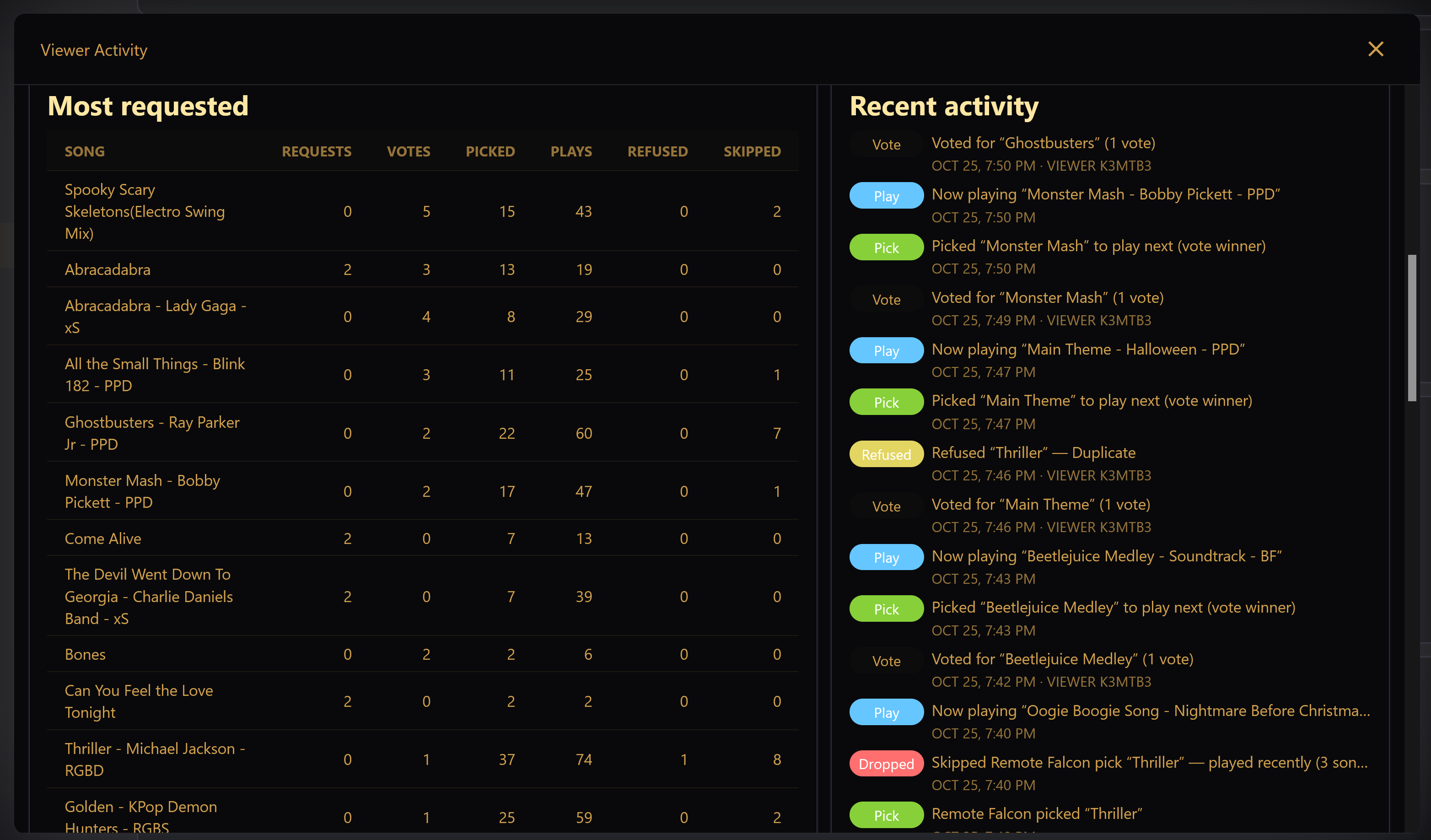Select Abracadabra - Lady Gaga - xS row
Screen dimensions: 1431x840
pos(423,316)
